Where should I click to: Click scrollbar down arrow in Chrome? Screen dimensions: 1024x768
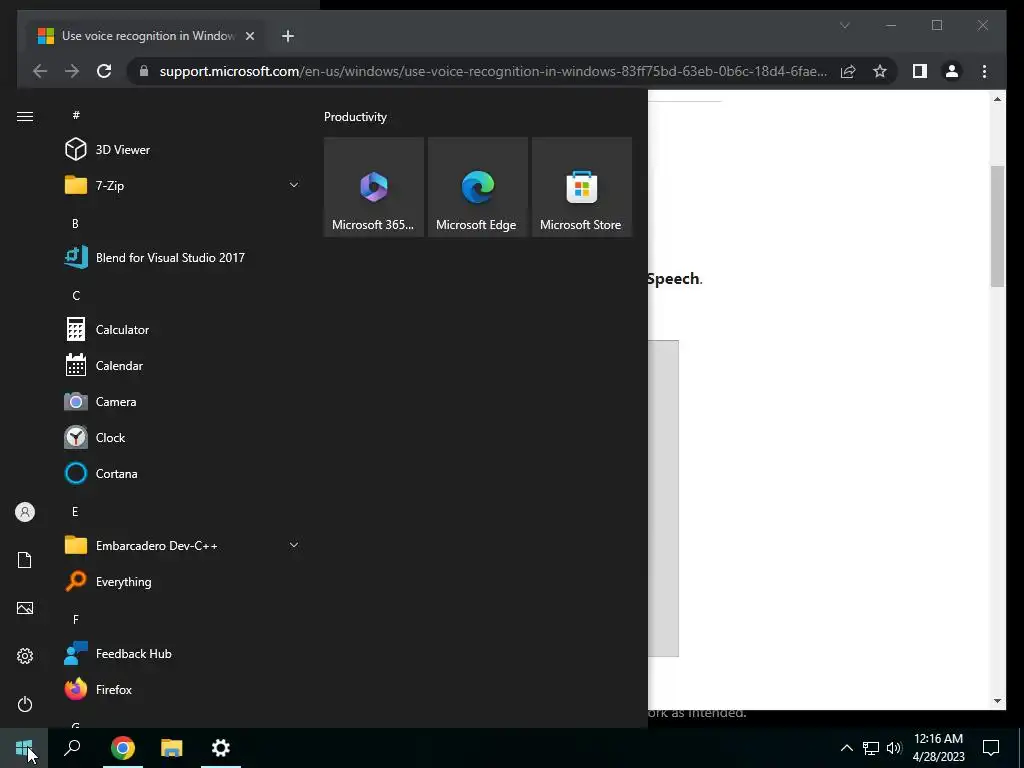(x=997, y=701)
